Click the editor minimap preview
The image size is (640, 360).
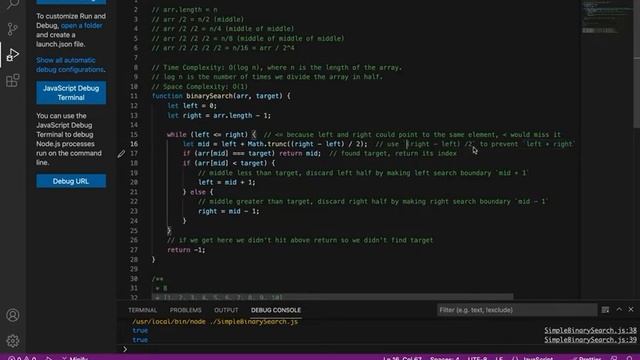tap(607, 18)
